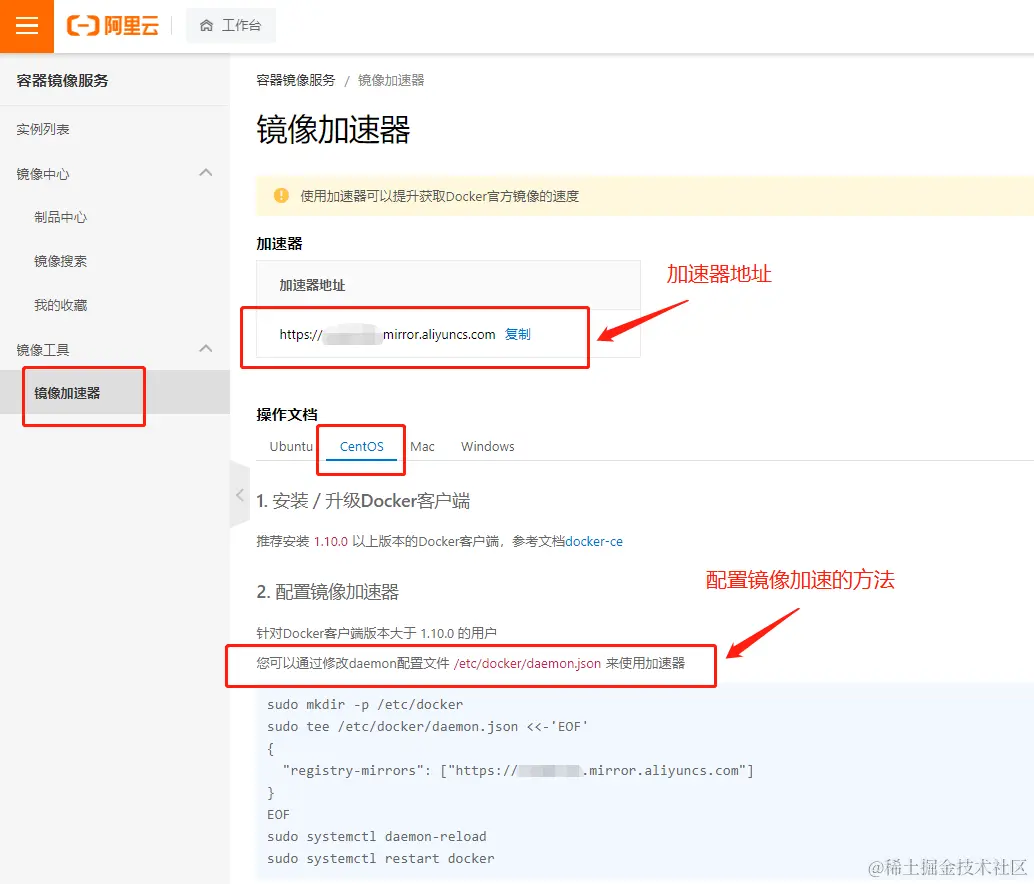
Task: Collapse the 镜像中心 section chevron
Action: tap(206, 173)
